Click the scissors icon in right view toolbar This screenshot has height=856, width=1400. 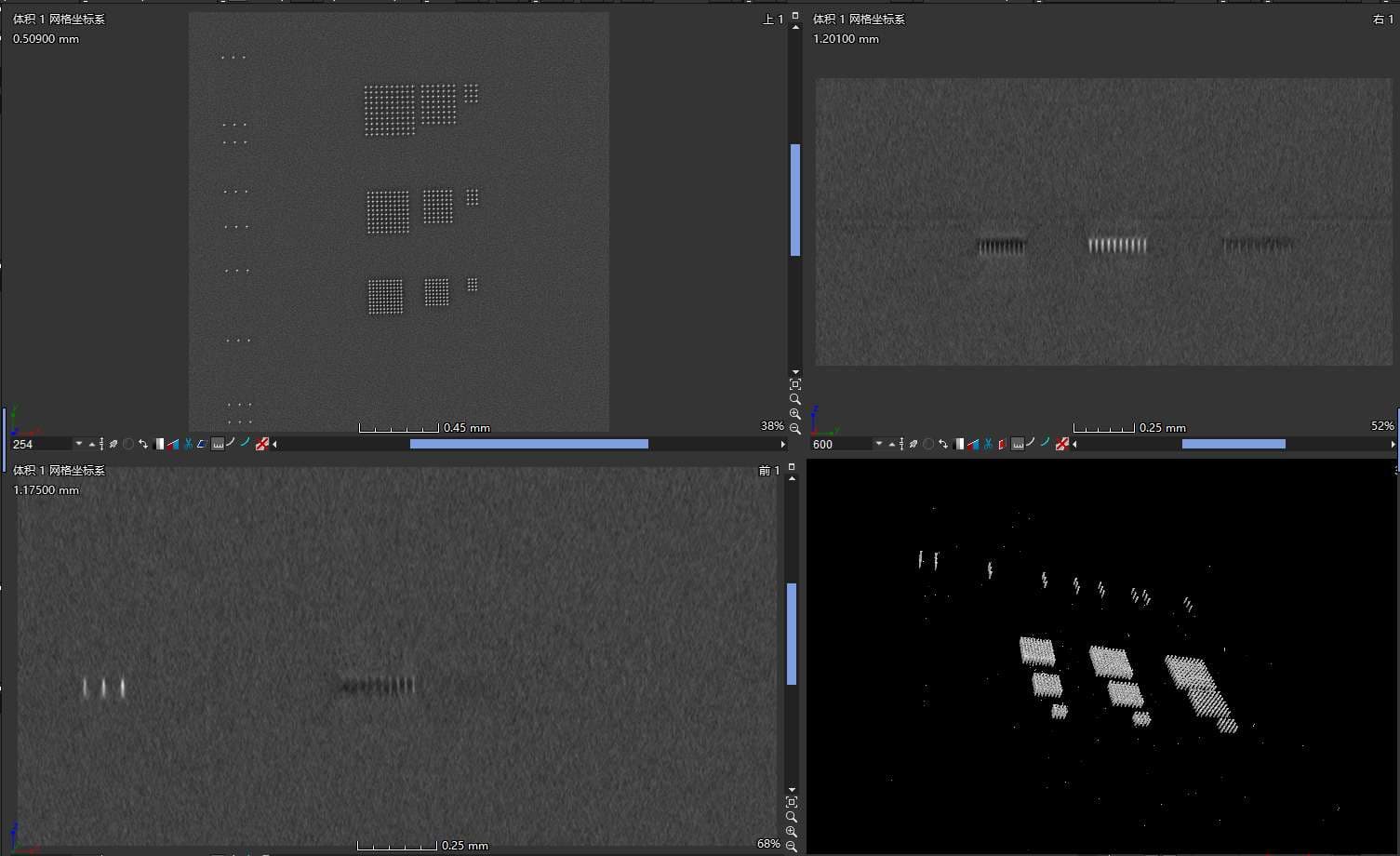tap(988, 444)
